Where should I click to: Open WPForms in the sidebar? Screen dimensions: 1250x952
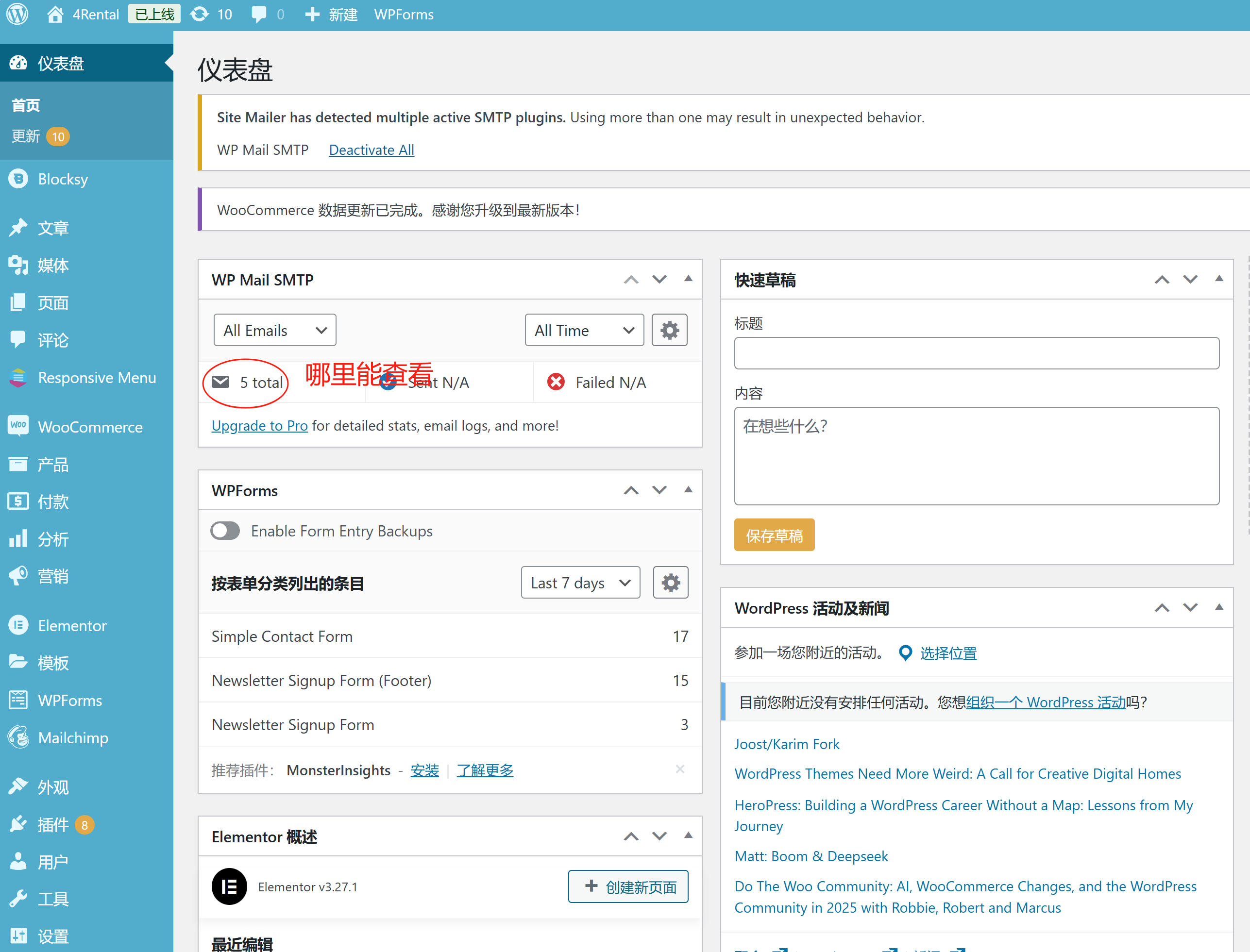tap(87, 701)
